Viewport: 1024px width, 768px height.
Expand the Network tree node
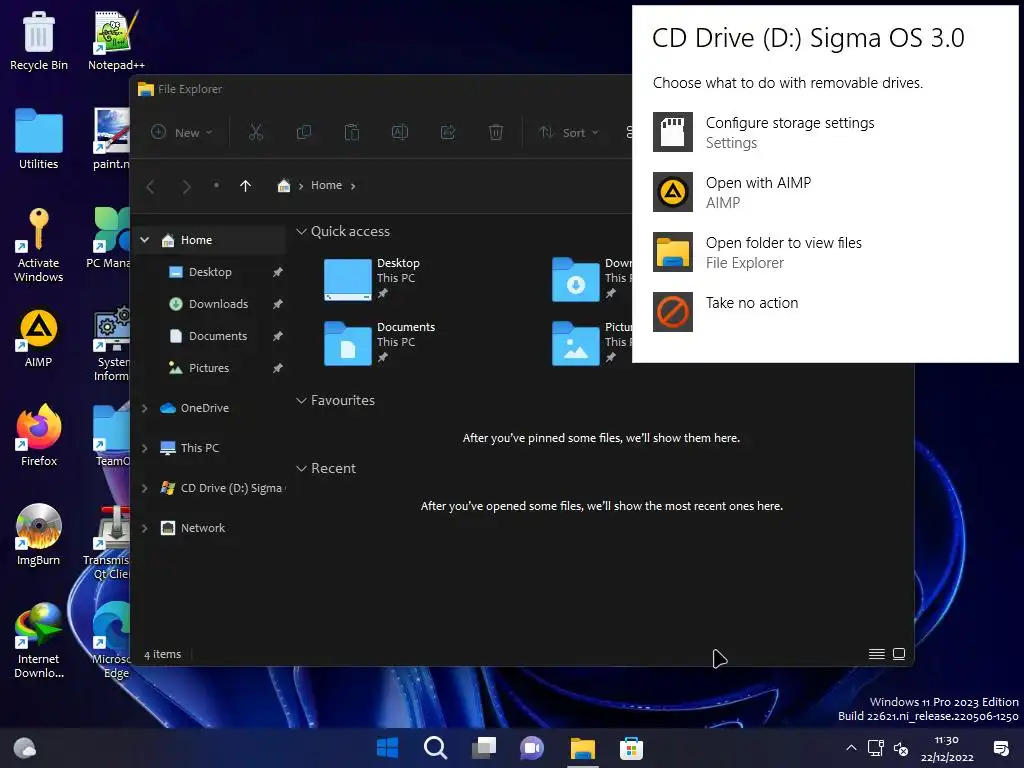pyautogui.click(x=145, y=528)
